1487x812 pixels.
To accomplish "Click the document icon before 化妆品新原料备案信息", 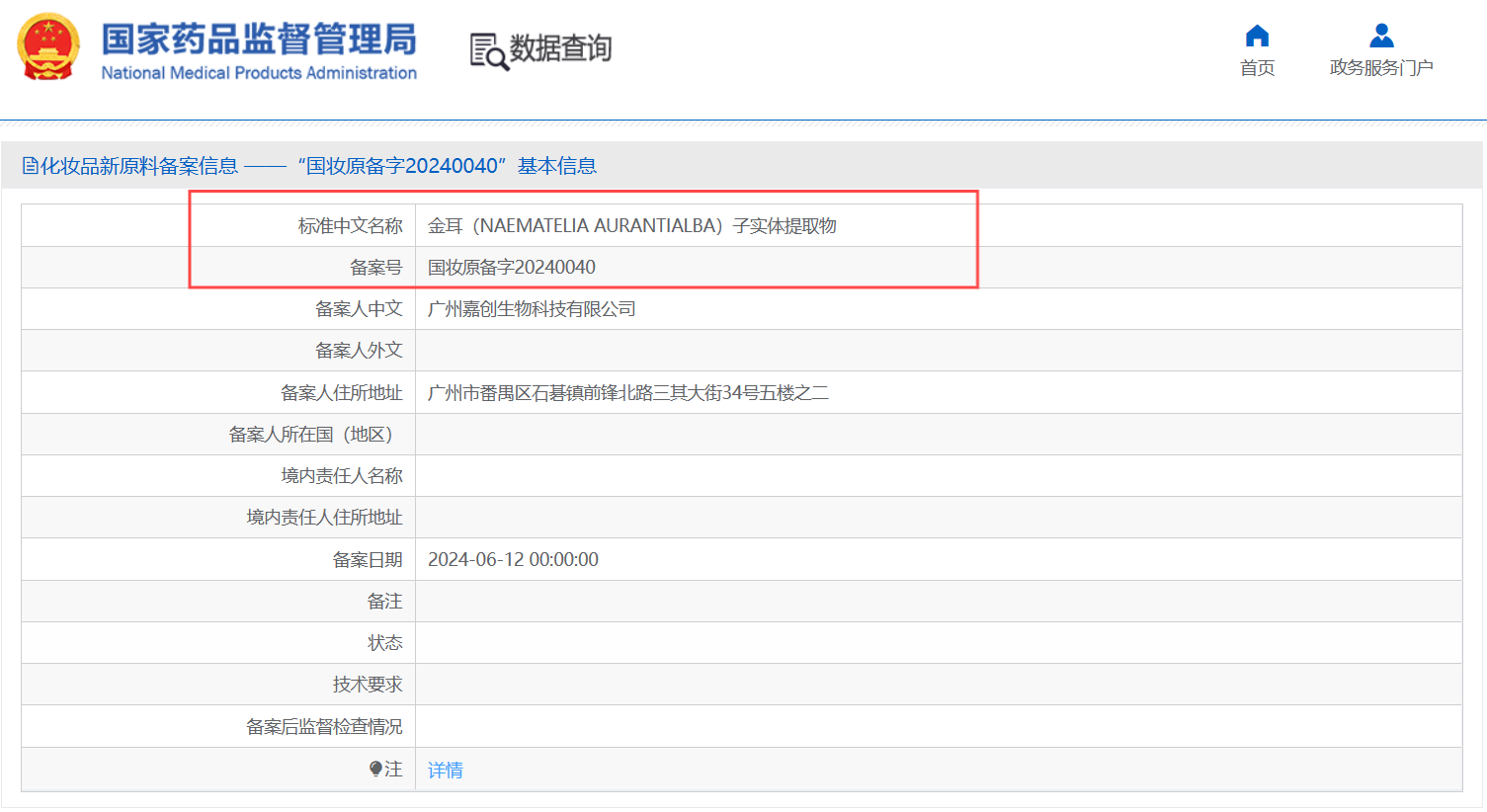I will point(31,165).
